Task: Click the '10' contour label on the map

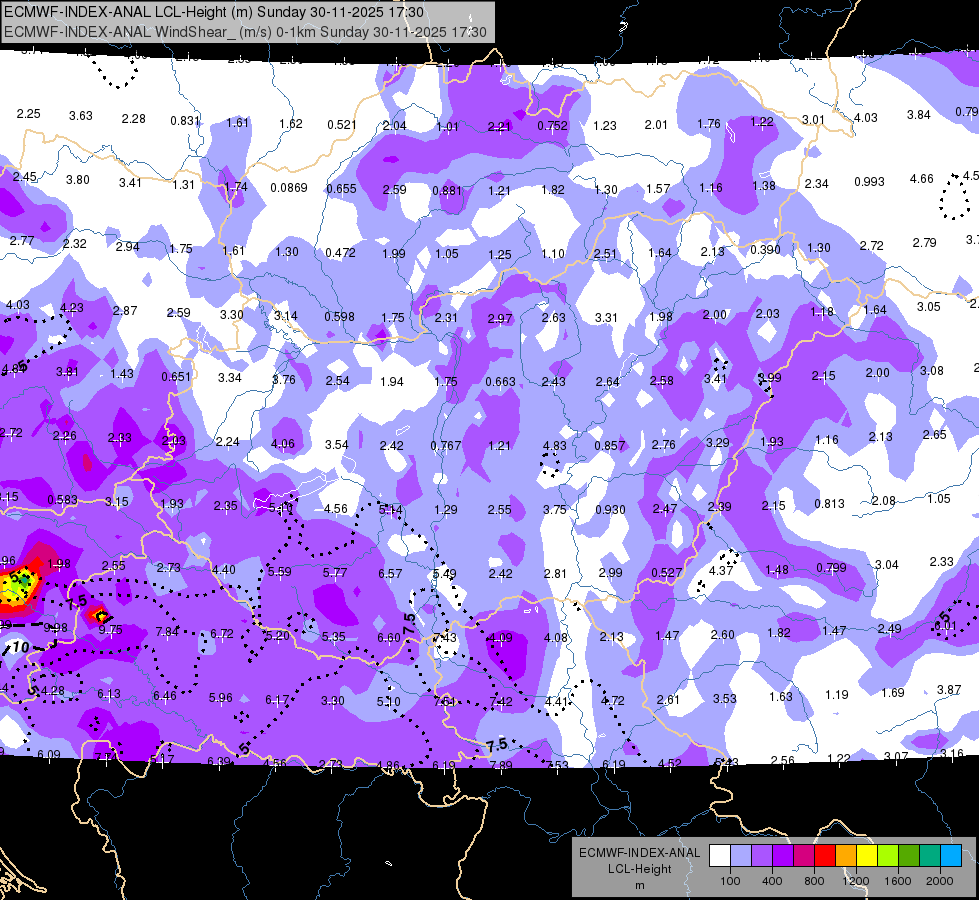Action: click(21, 647)
